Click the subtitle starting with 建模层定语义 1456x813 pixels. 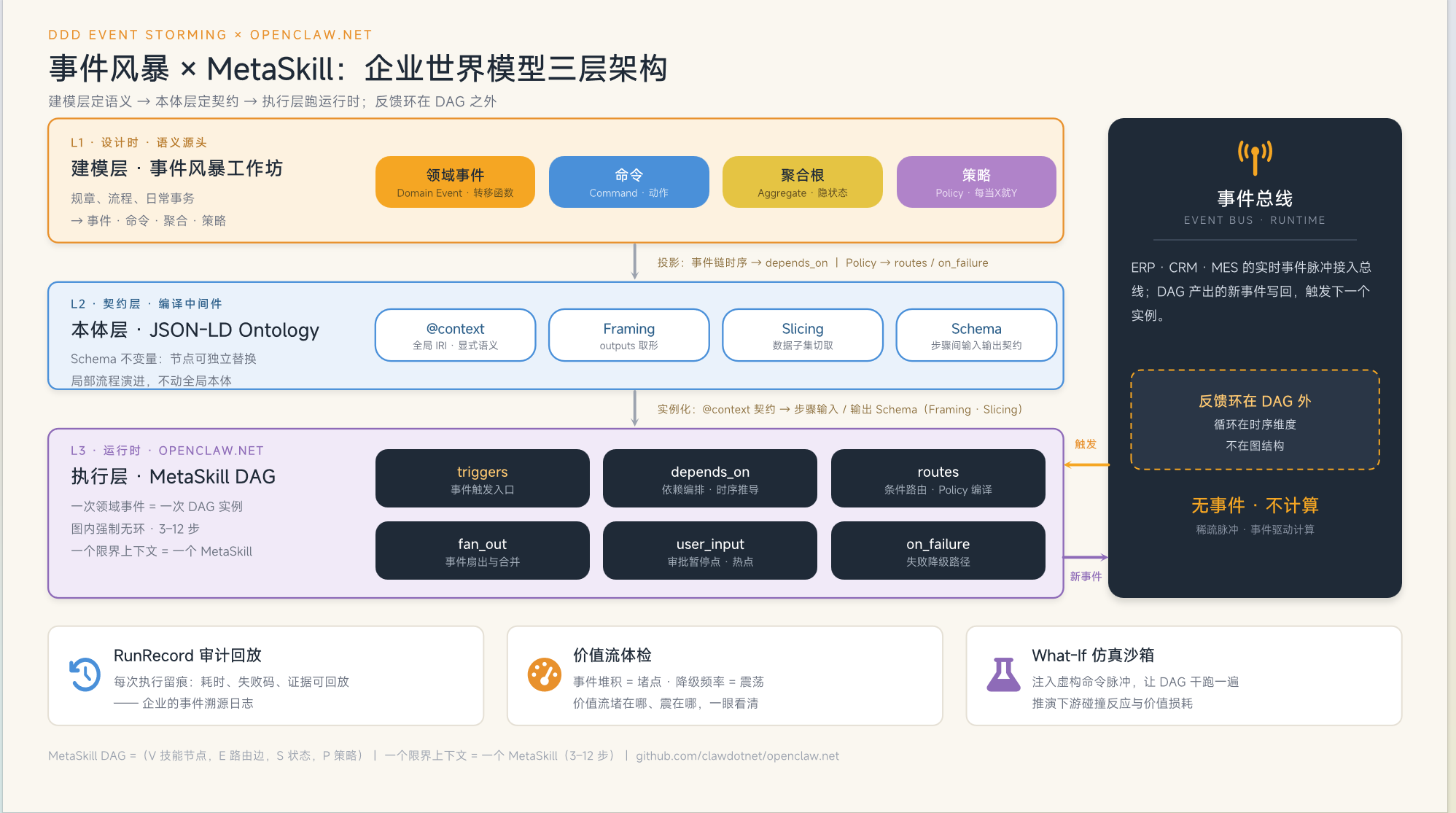[273, 101]
